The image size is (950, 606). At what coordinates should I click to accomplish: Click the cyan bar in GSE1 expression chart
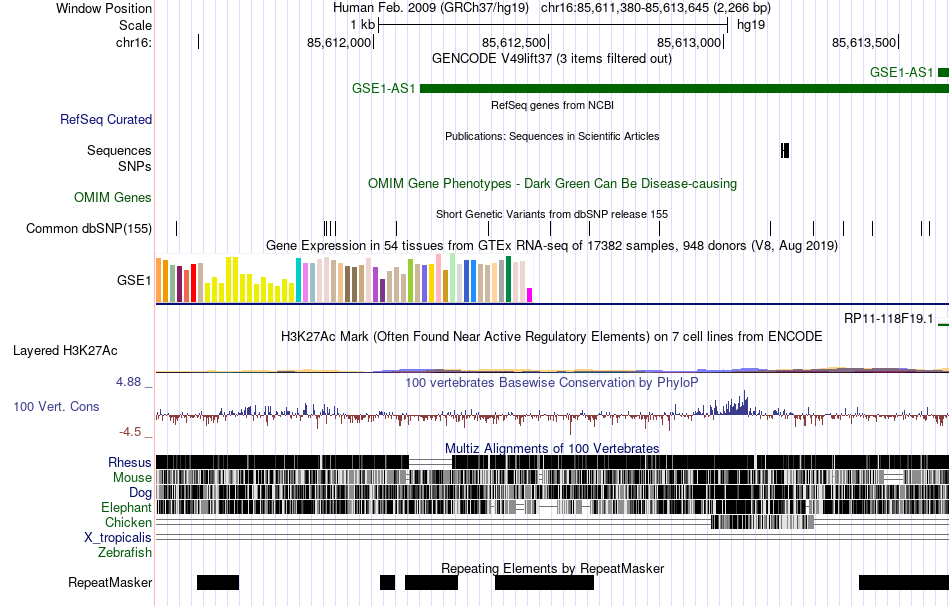298,280
